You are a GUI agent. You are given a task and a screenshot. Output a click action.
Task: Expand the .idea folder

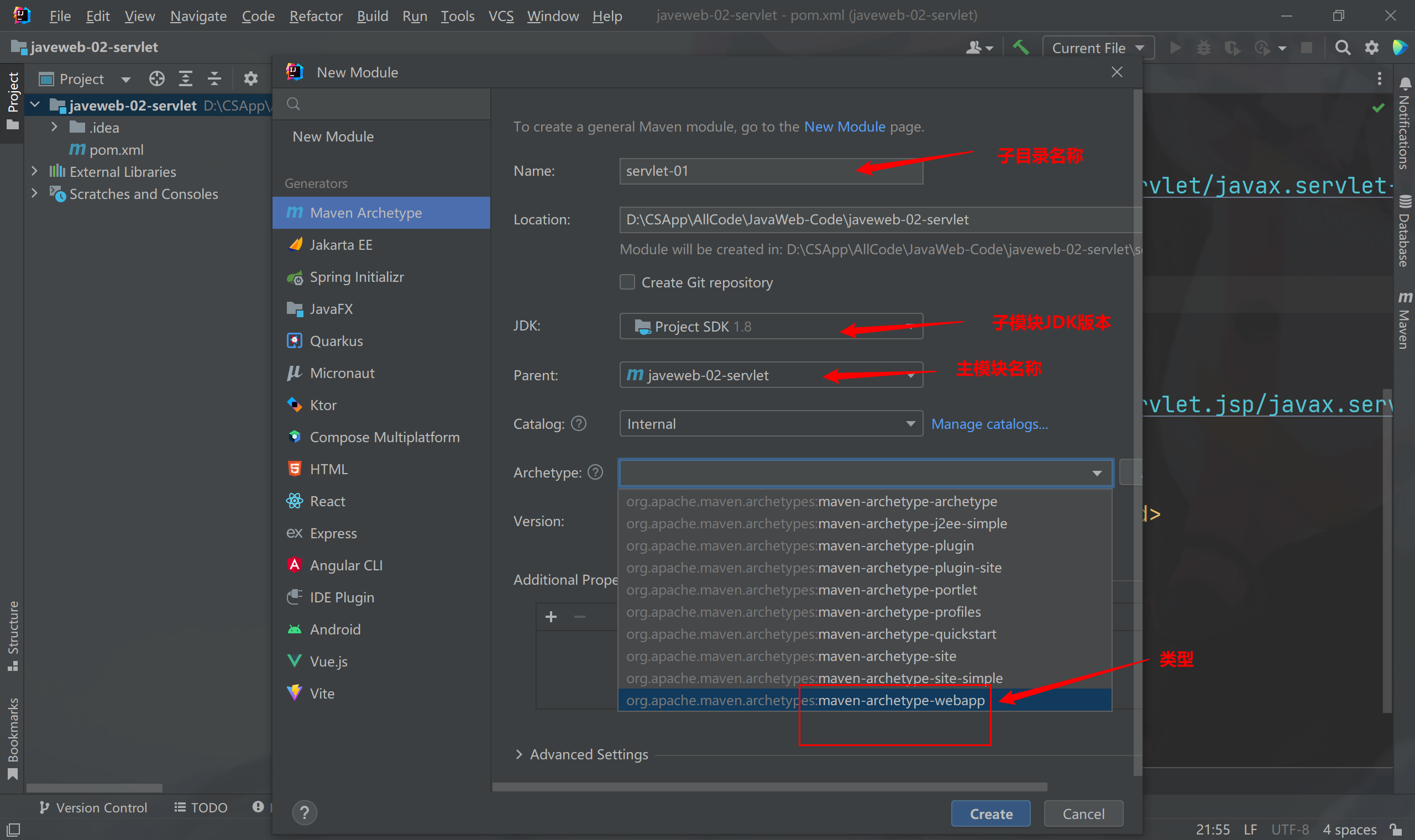[54, 127]
